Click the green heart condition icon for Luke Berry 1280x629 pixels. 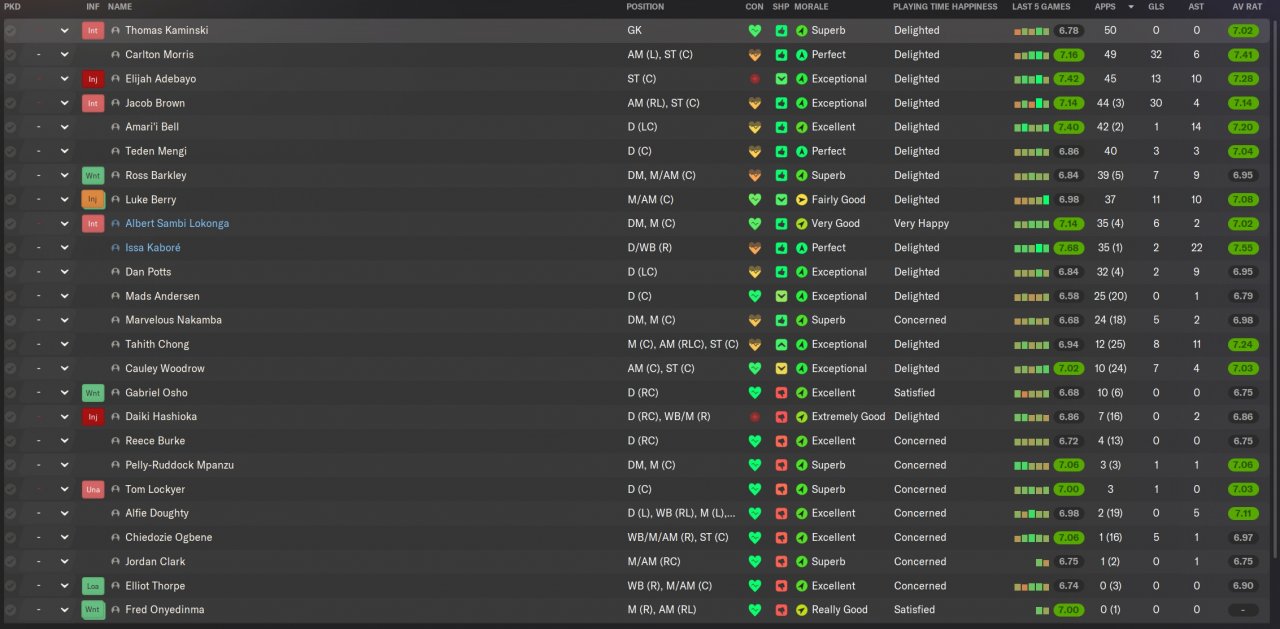coord(755,200)
